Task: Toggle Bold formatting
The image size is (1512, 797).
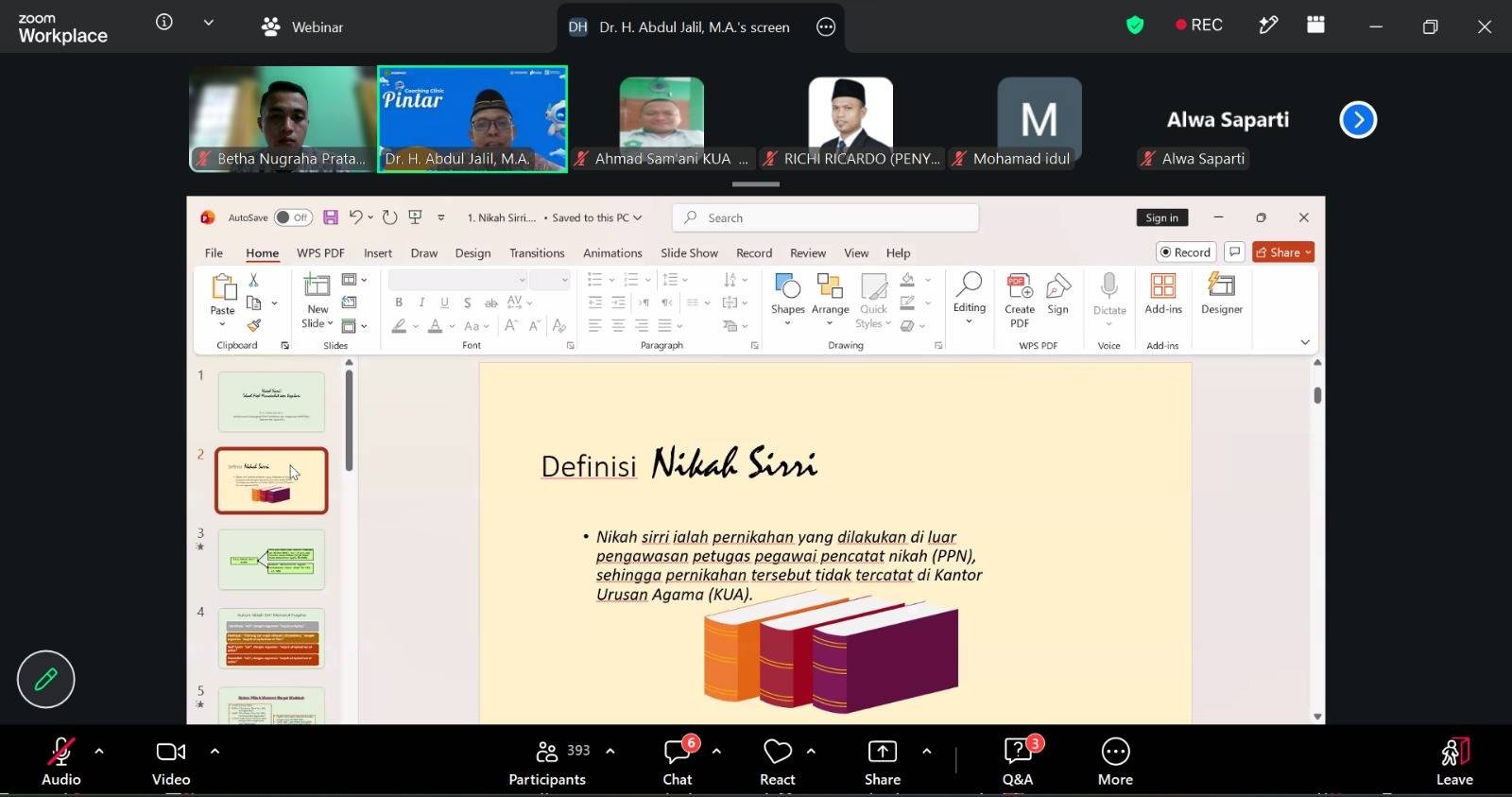Action: point(399,303)
